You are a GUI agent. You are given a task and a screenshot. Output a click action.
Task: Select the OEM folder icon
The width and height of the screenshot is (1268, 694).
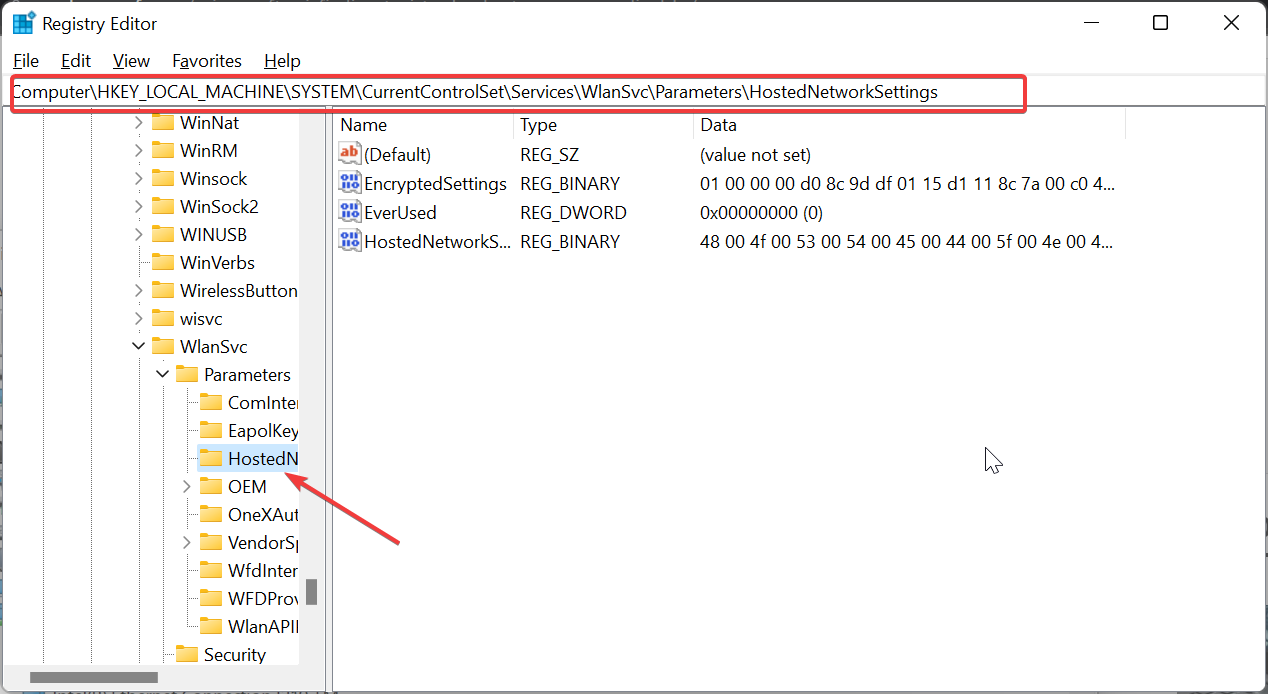pyautogui.click(x=211, y=487)
